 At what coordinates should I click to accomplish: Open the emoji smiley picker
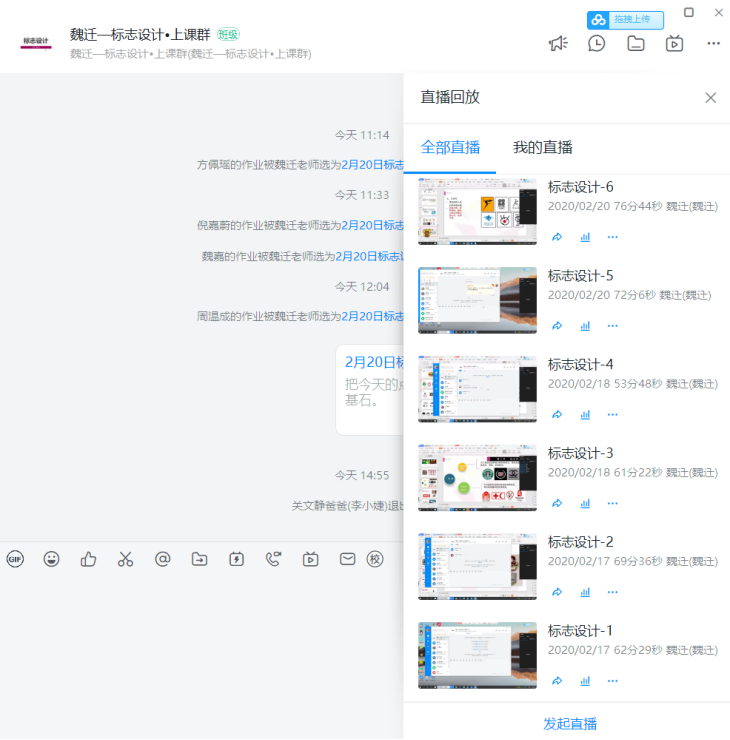pos(52,559)
